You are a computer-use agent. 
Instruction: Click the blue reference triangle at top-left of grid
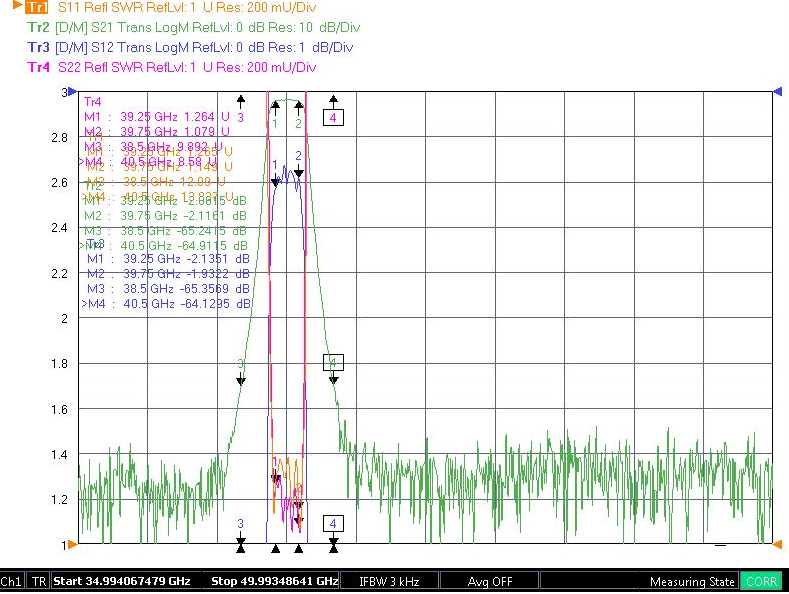pyautogui.click(x=72, y=92)
